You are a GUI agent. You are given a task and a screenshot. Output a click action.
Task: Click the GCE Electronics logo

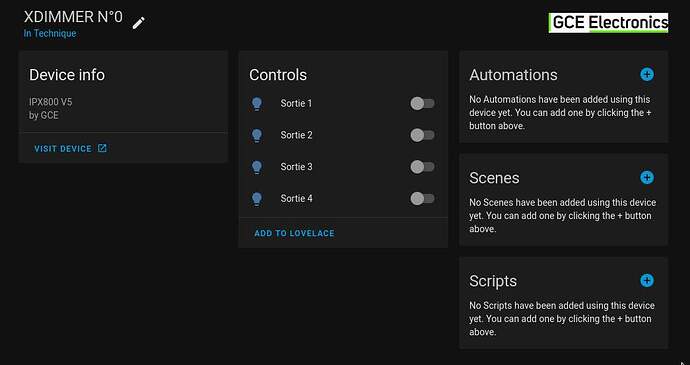pos(608,22)
